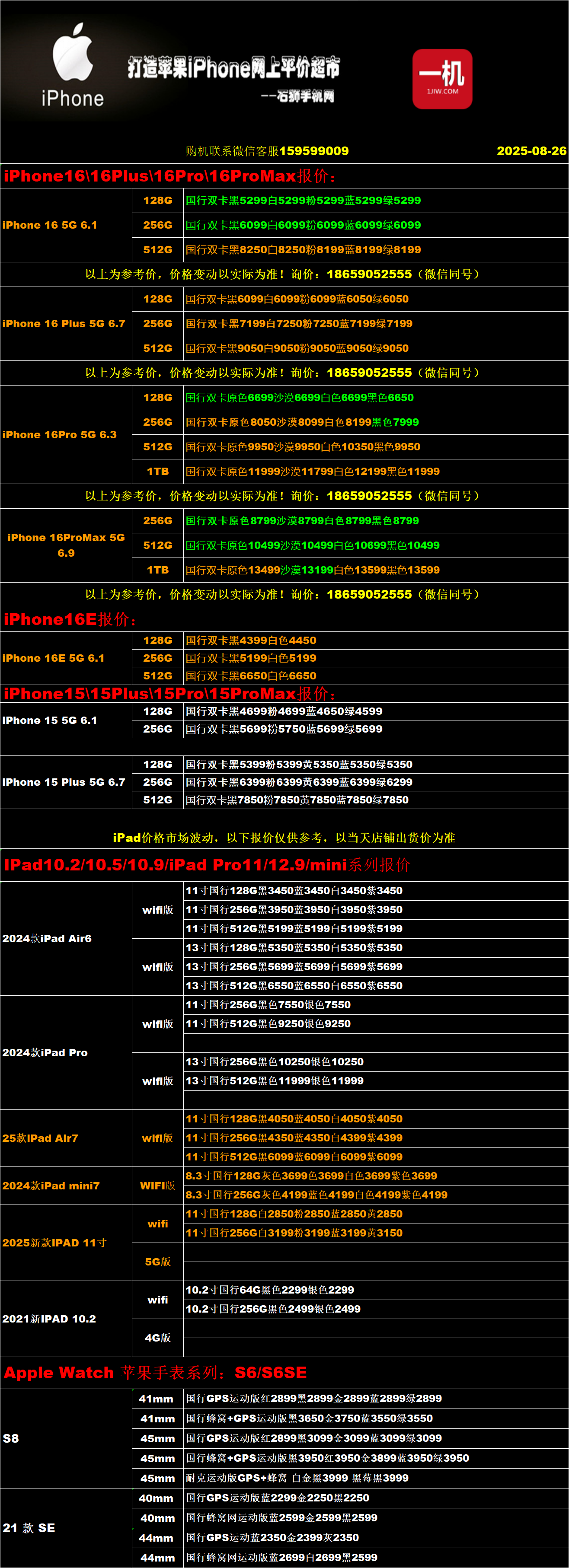Screen dimensions: 569x1568
Task: Click the iPhone 16 Plus 5G 6.7 label
Action: click(x=64, y=324)
